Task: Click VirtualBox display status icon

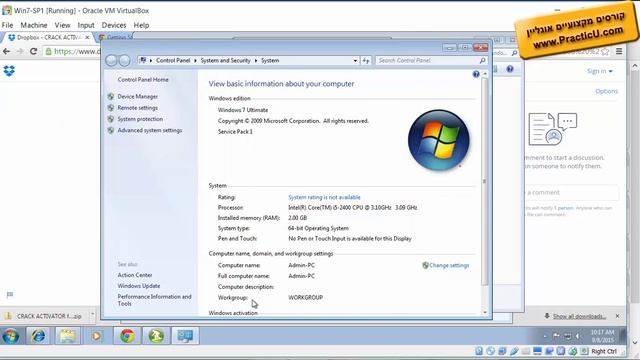Action: (537, 351)
